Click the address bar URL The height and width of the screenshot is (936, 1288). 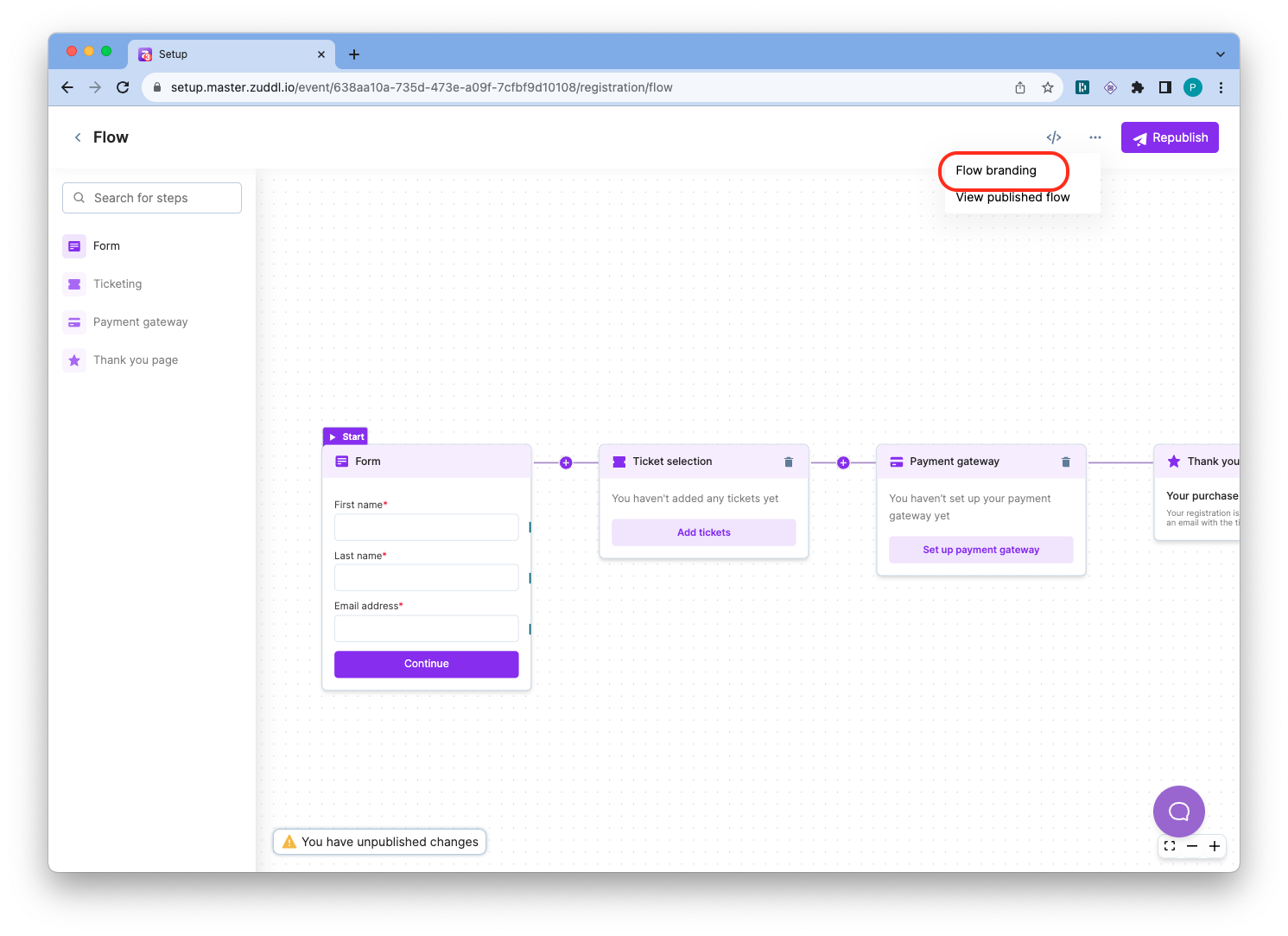(422, 87)
